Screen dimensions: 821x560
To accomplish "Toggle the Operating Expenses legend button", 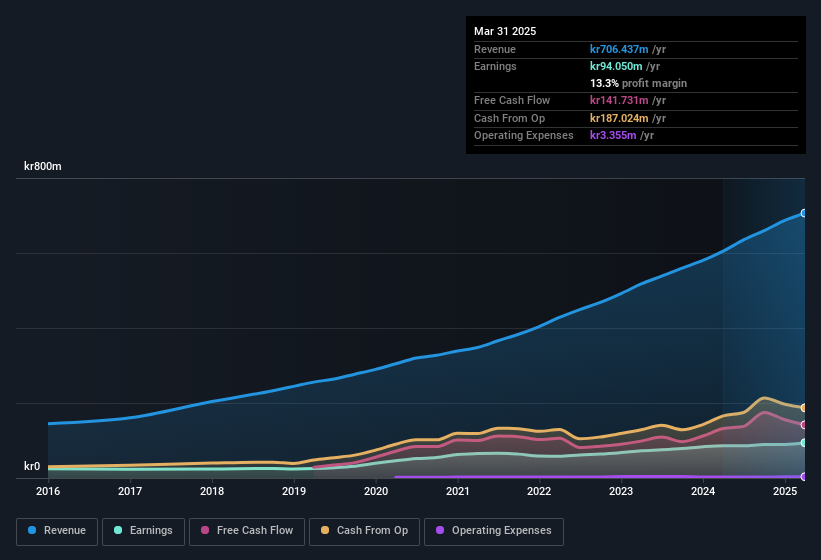I will point(494,532).
